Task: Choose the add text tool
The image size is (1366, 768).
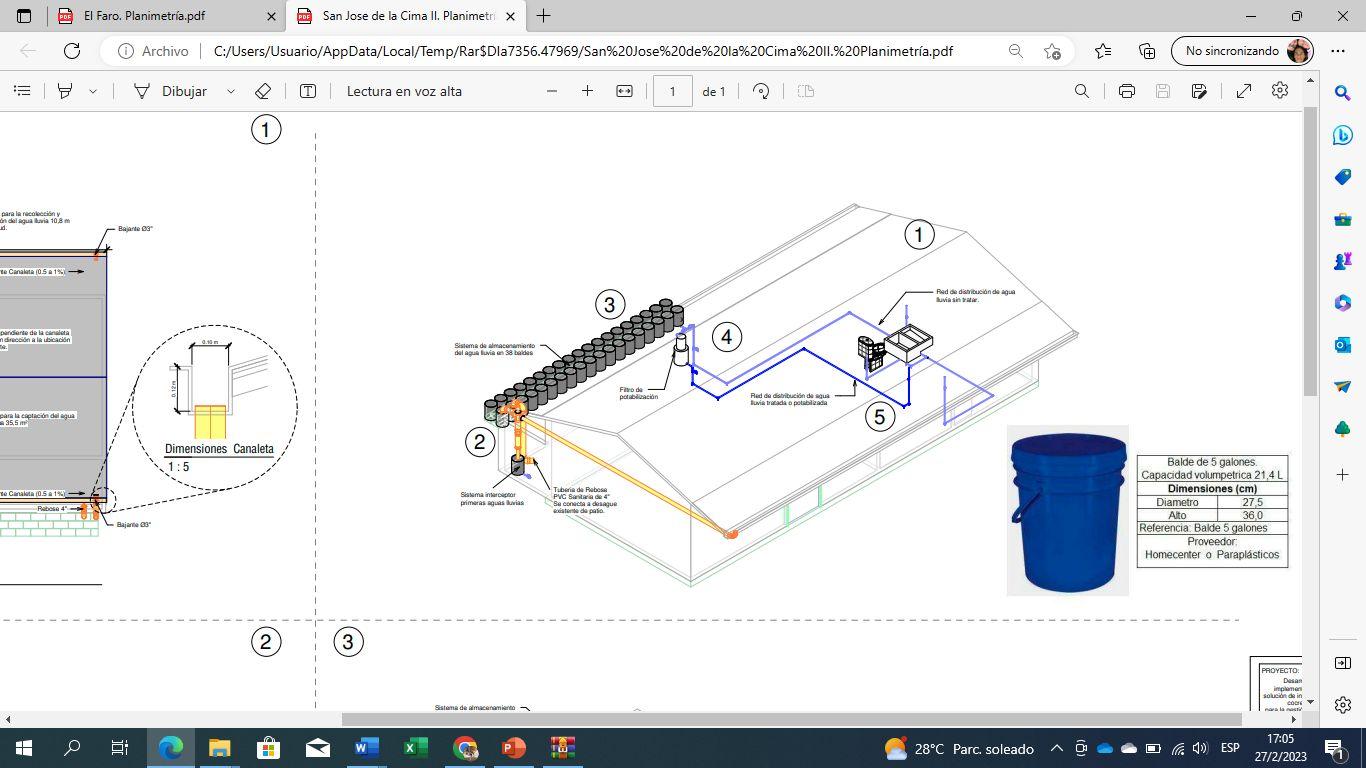Action: (308, 91)
